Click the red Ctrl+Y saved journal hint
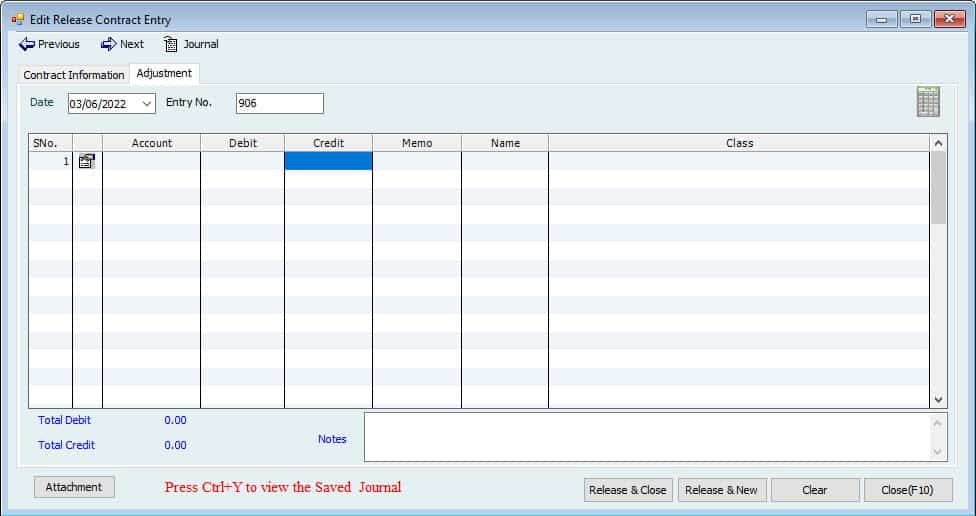 pyautogui.click(x=283, y=487)
